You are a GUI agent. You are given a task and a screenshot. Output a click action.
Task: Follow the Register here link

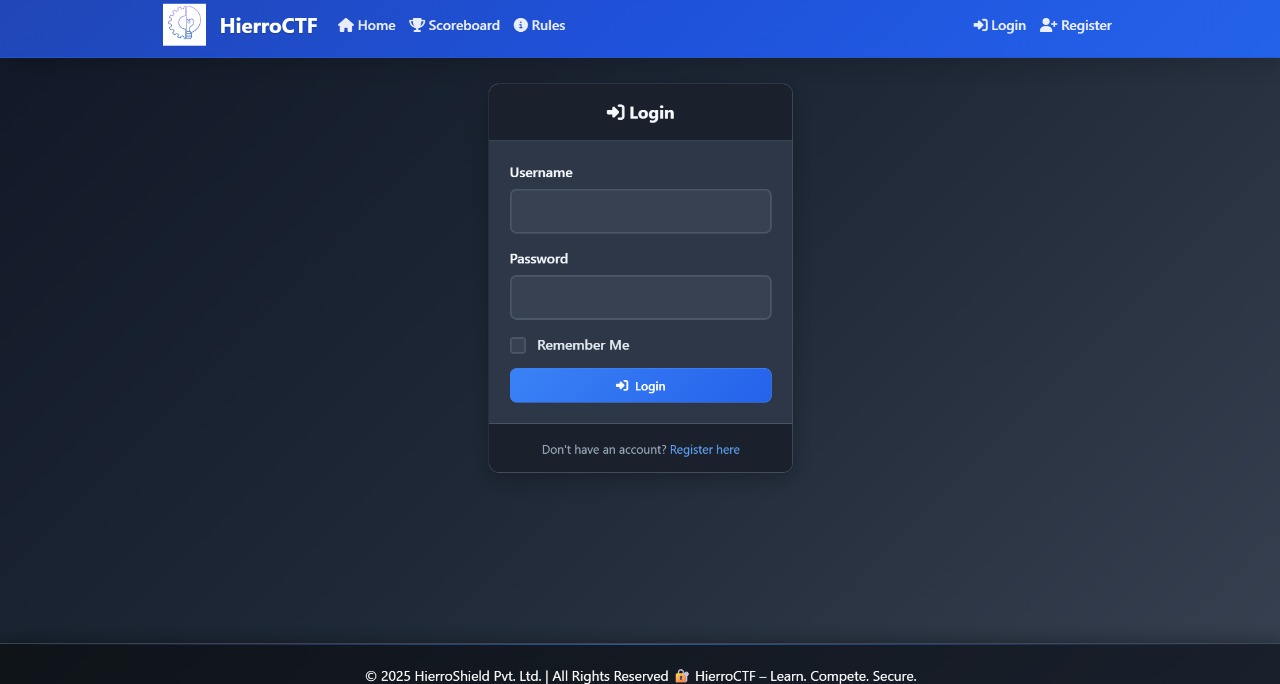(704, 449)
